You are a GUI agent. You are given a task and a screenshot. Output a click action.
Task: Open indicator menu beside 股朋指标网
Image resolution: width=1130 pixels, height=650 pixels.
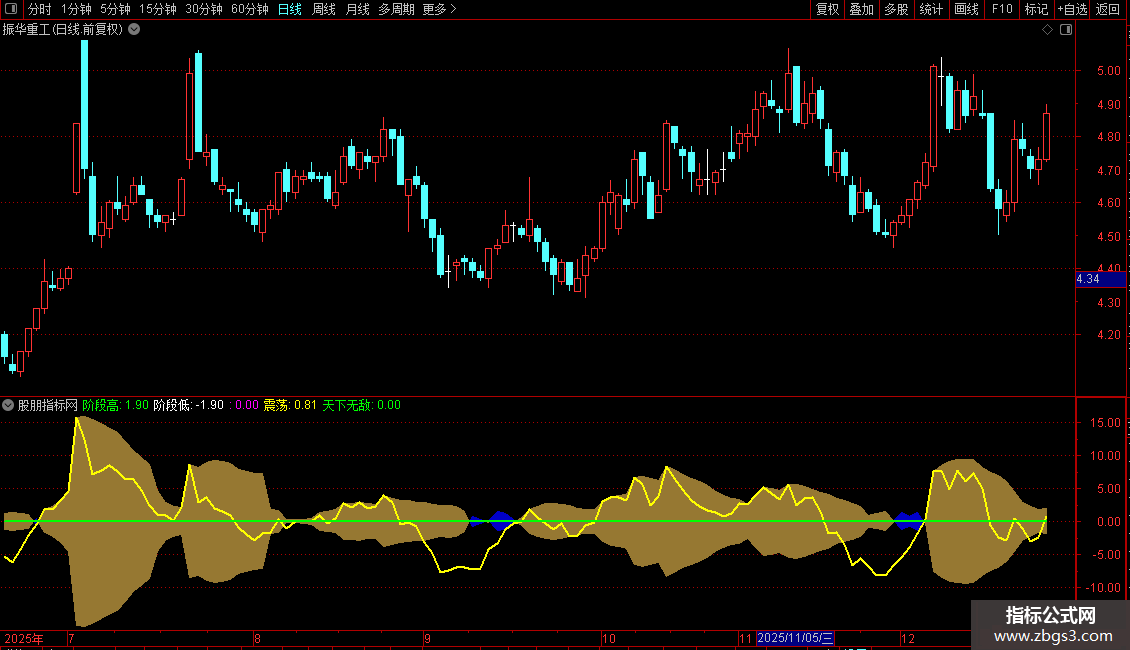coord(8,405)
